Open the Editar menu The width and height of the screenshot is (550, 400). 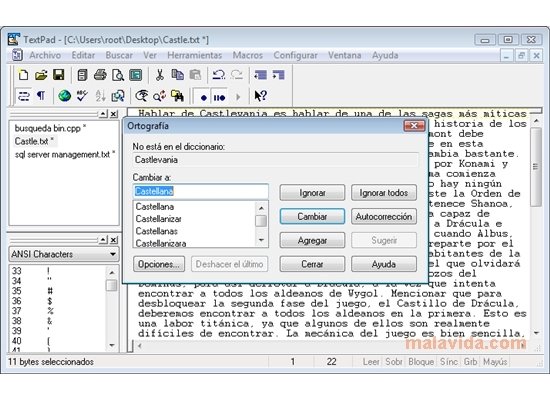point(83,55)
